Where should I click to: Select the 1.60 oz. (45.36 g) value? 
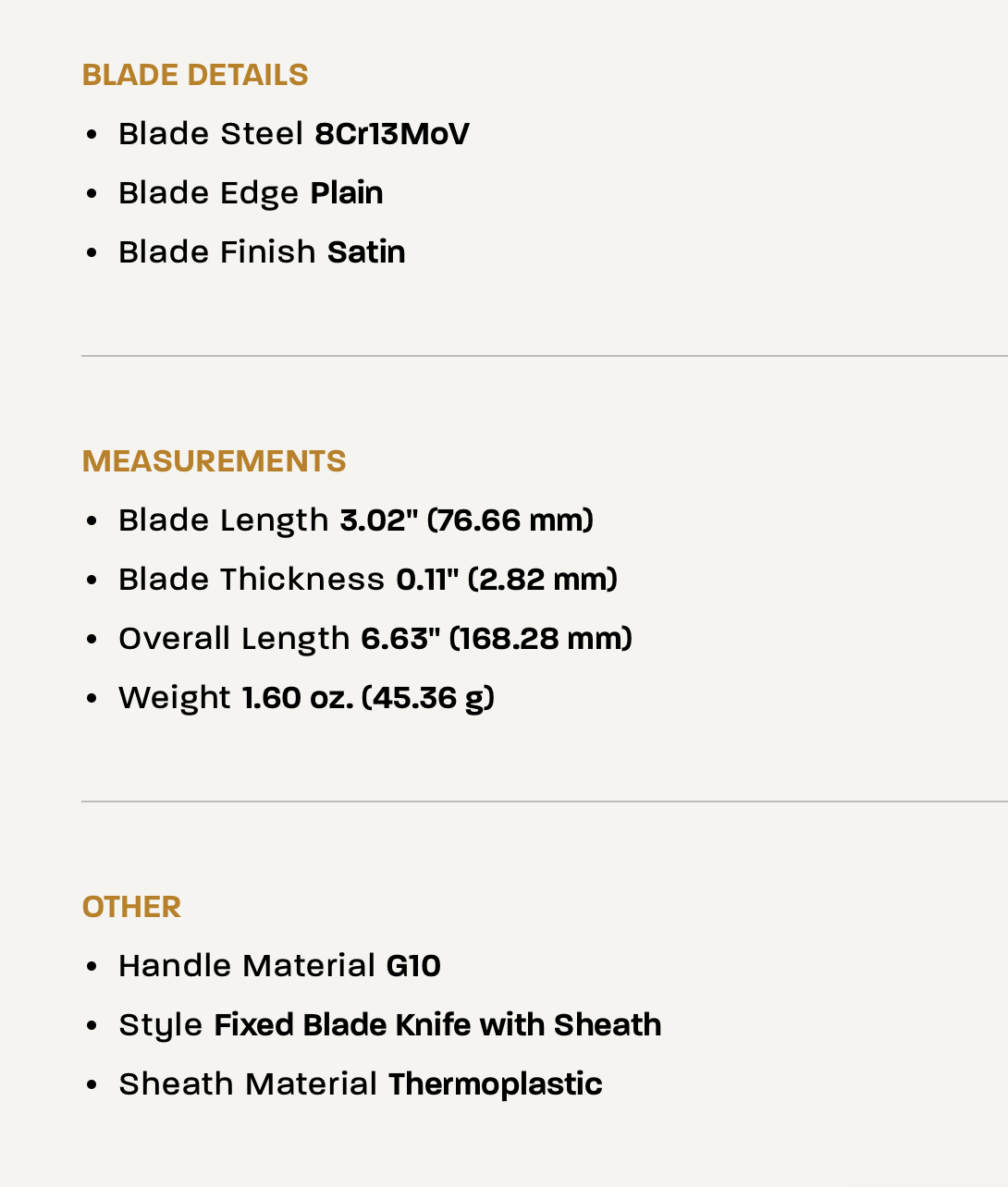pyautogui.click(x=368, y=698)
